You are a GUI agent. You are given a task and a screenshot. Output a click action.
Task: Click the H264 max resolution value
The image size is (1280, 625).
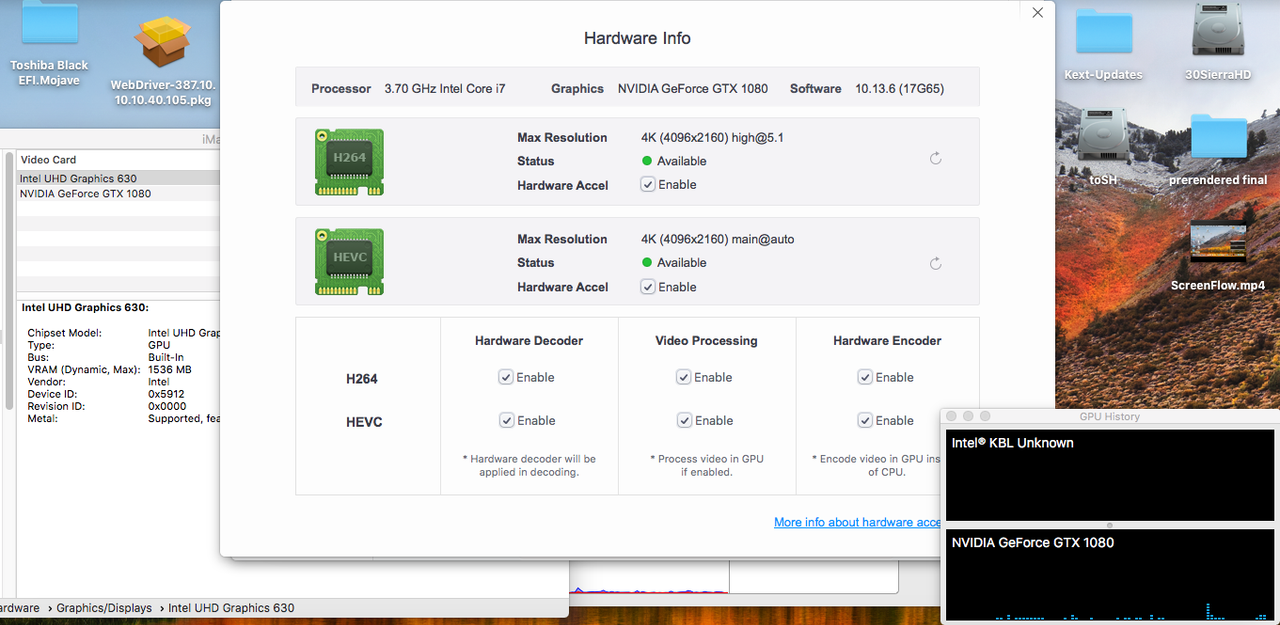712,138
